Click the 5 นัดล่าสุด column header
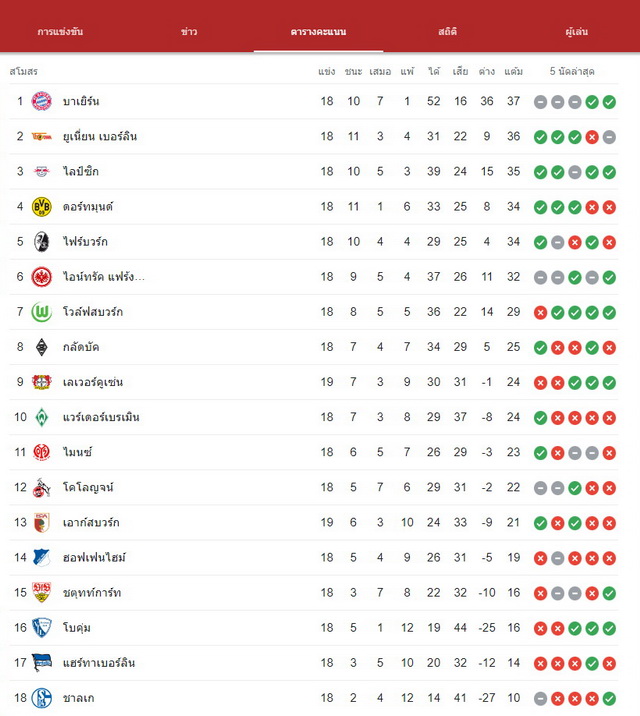Viewport: 640px width, 716px height. (572, 71)
